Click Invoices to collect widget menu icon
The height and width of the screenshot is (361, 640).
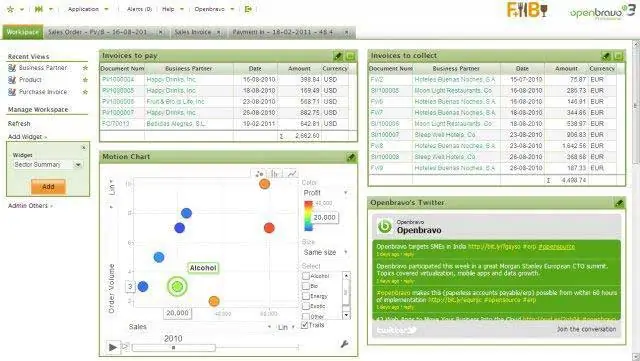[x=619, y=56]
